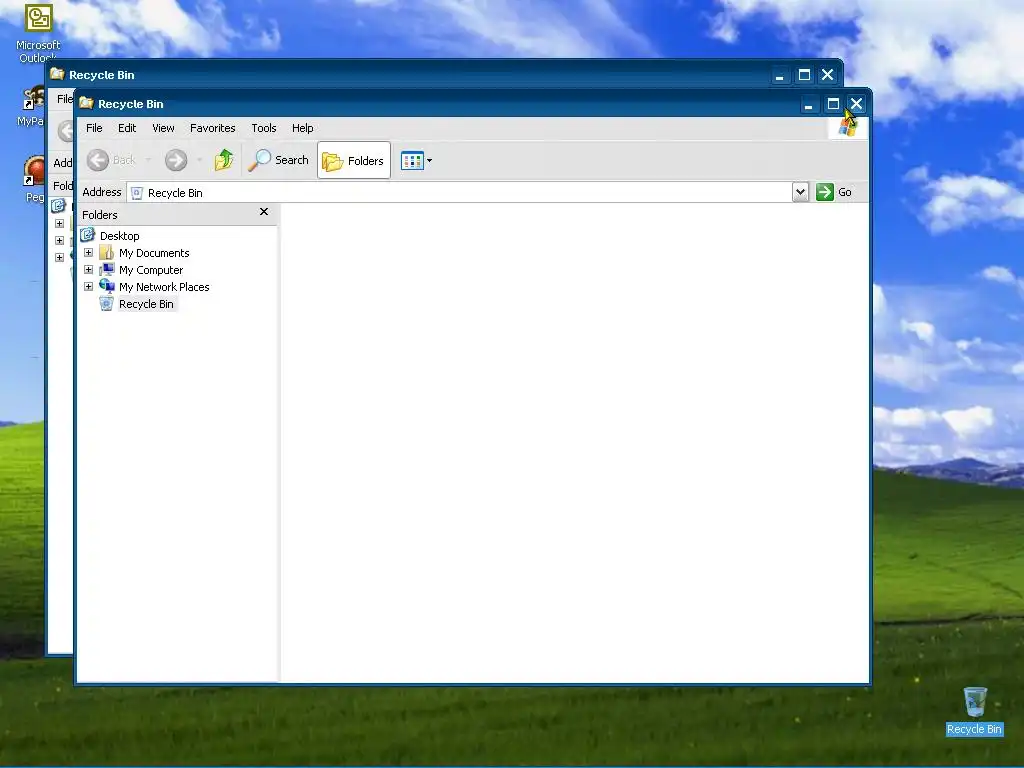Expand the My Computer tree node
Viewport: 1024px width, 768px height.
(88, 270)
